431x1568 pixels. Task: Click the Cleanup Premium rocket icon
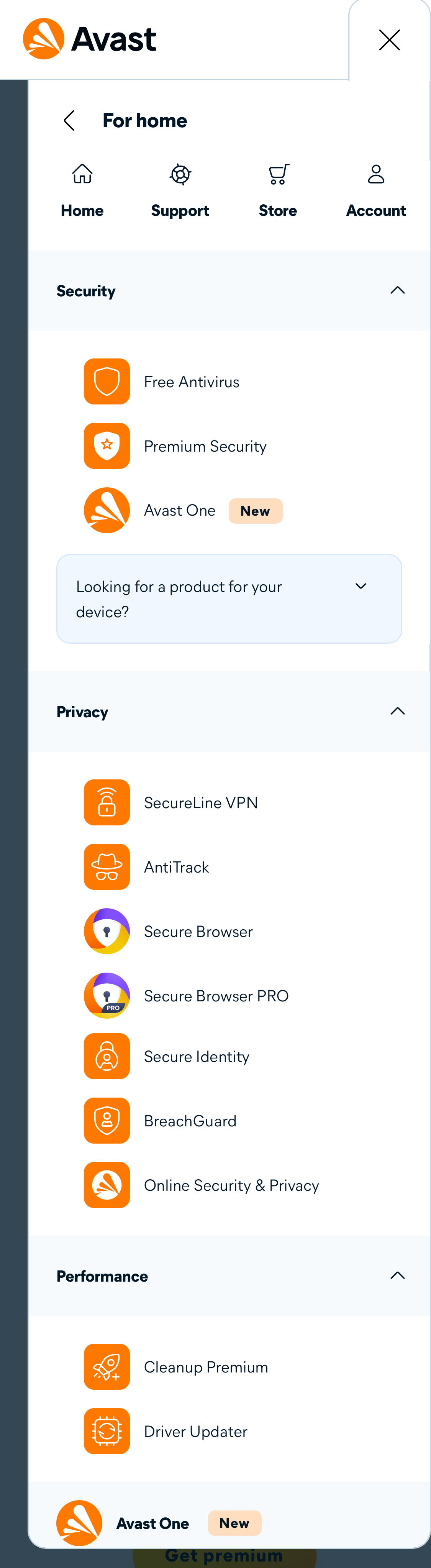point(107,1366)
